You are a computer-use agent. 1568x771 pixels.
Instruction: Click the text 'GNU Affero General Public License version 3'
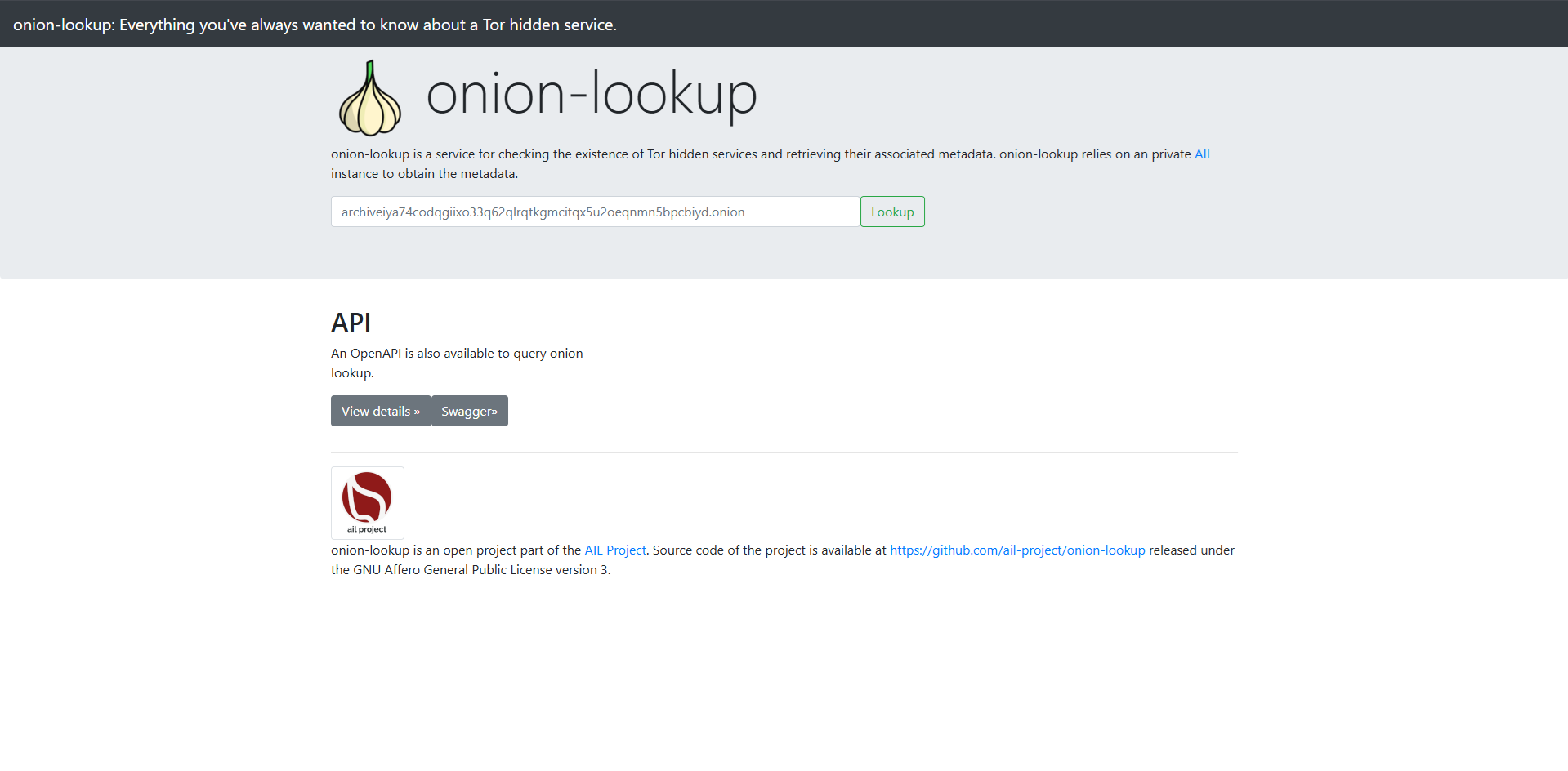pos(480,570)
